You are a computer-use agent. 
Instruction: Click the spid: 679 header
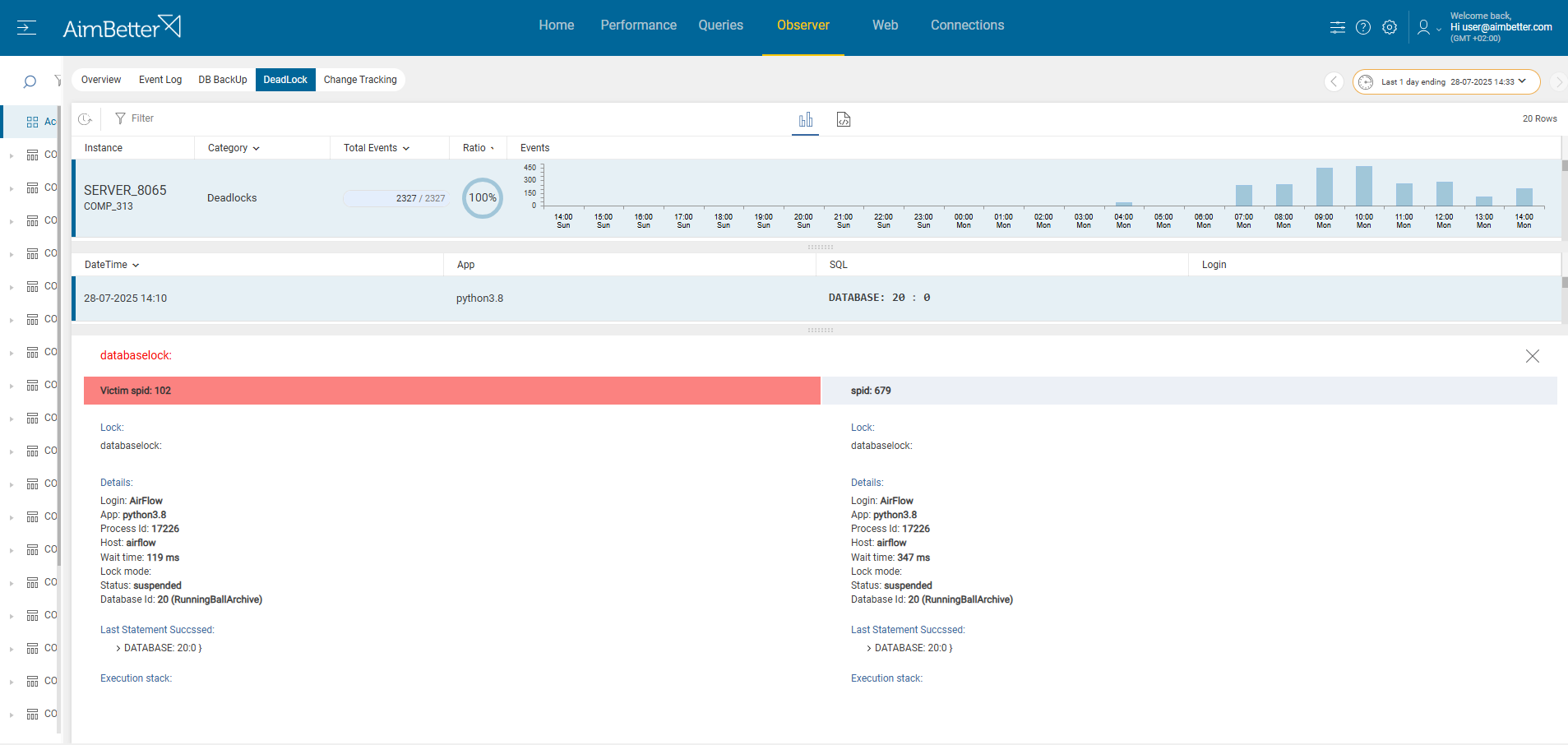click(1189, 391)
